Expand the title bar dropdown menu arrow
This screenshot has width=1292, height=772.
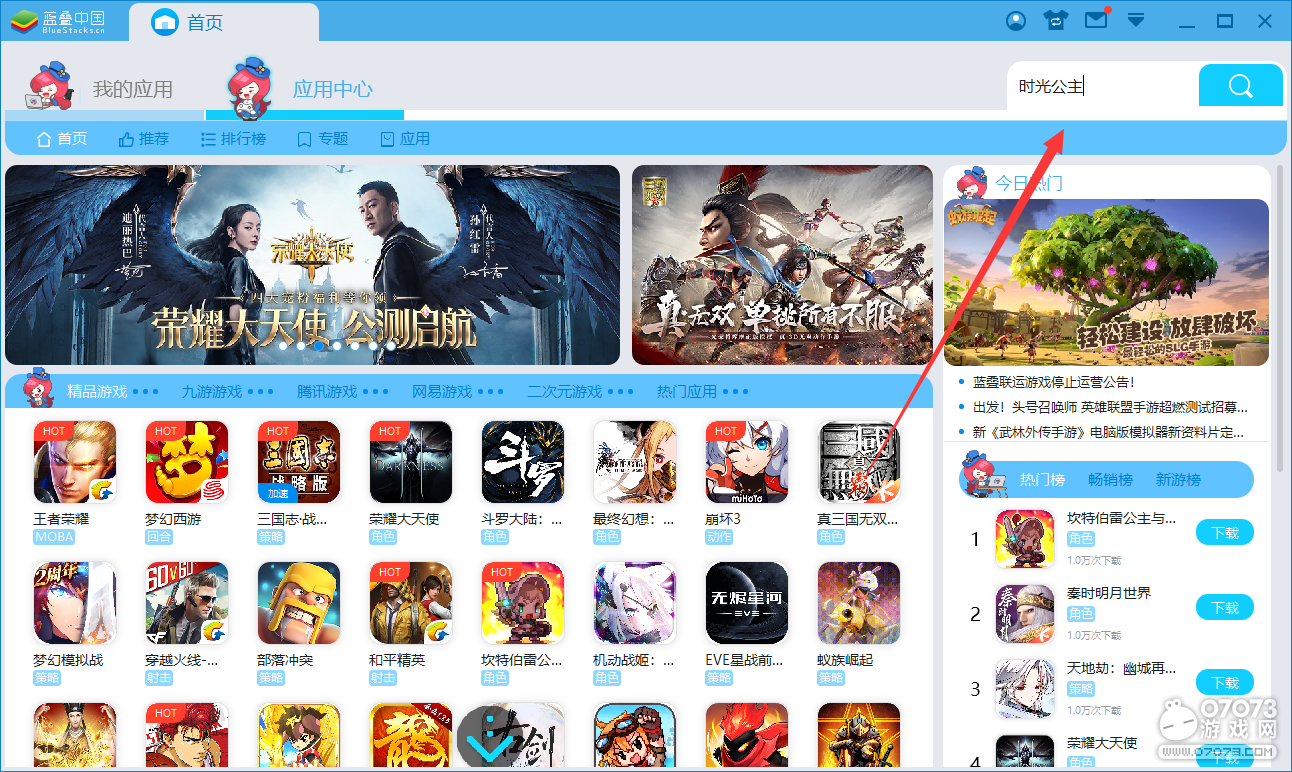pos(1136,20)
